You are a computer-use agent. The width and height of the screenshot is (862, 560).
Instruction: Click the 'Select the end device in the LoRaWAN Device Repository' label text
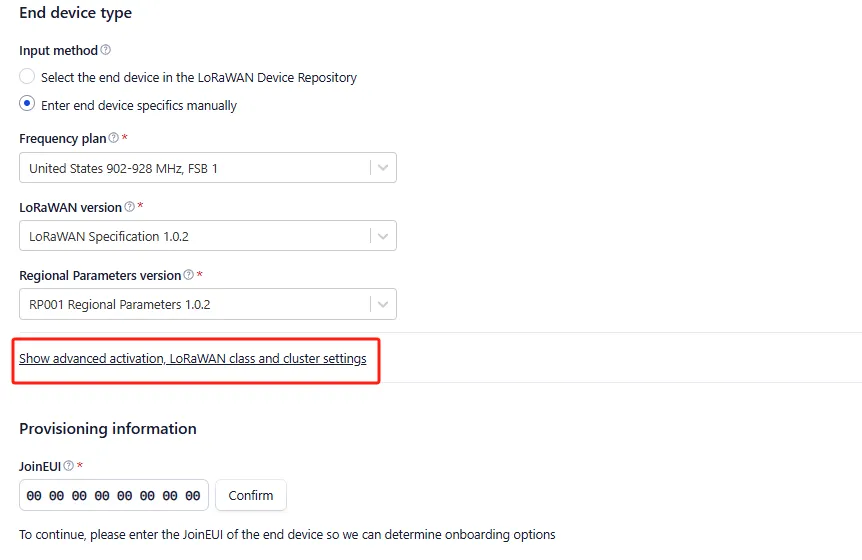(x=198, y=77)
